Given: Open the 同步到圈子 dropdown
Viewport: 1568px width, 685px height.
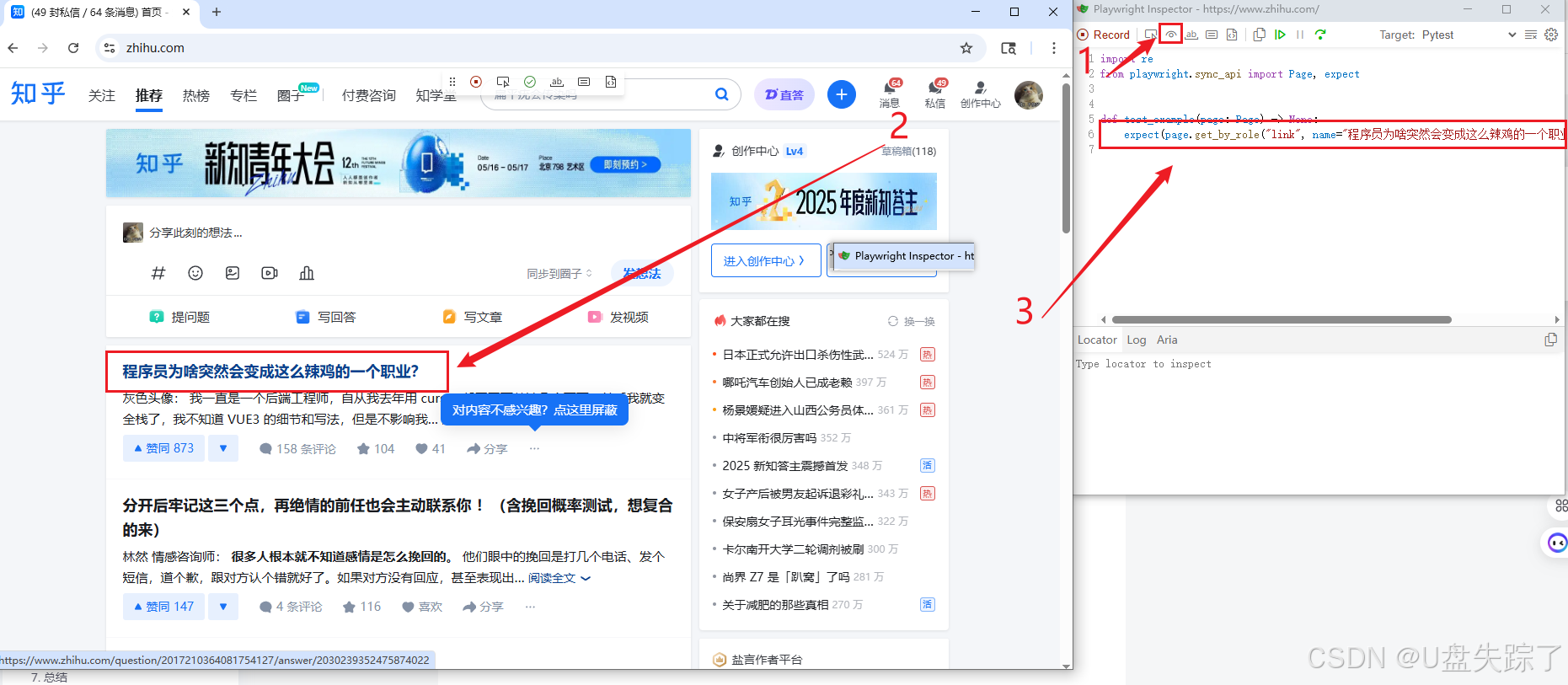Looking at the screenshot, I should tap(559, 274).
